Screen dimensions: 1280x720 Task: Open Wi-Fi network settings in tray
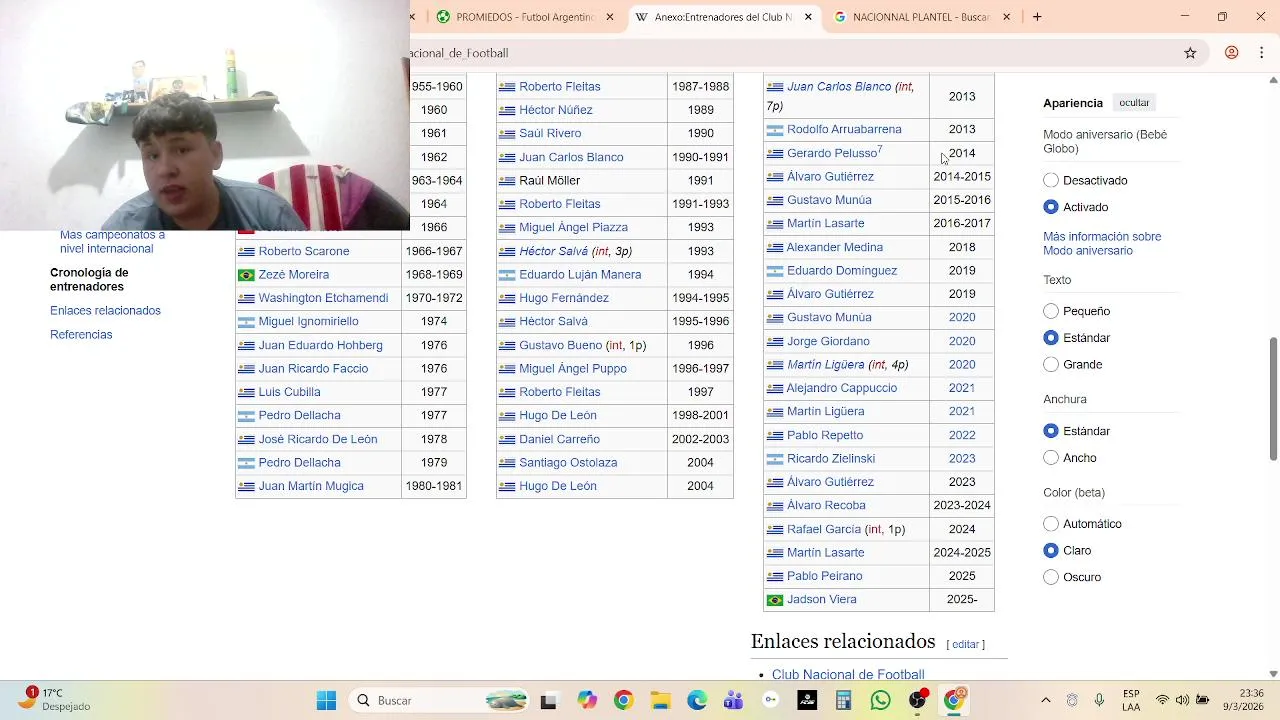[1162, 700]
